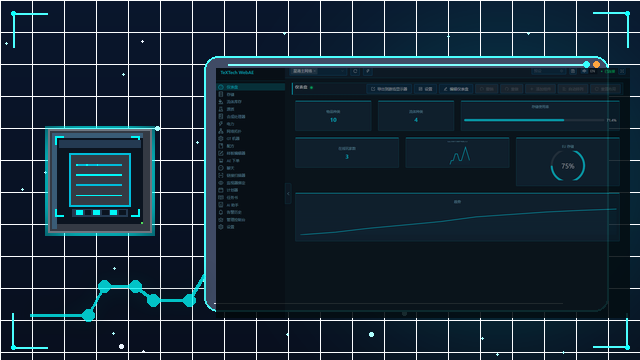The height and width of the screenshot is (360, 640).
Task: Click the 添加组件 add widget button
Action: click(540, 89)
